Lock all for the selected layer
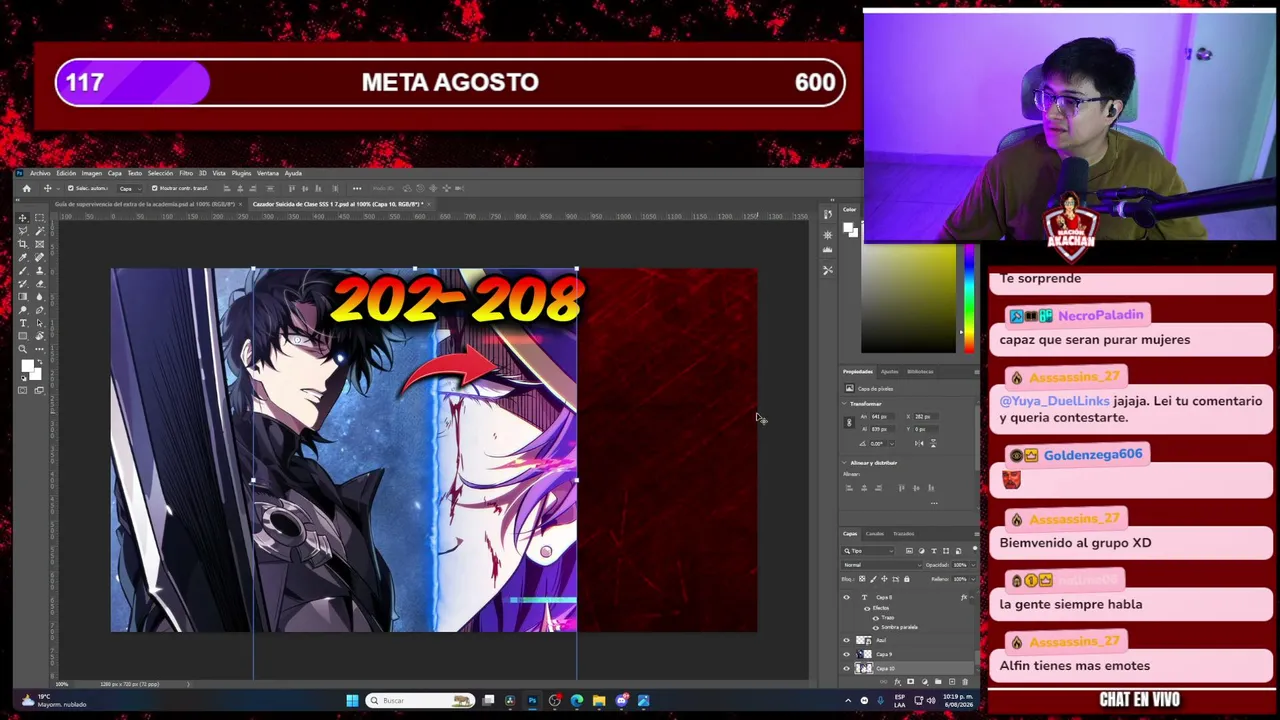This screenshot has width=1280, height=720. point(907,579)
